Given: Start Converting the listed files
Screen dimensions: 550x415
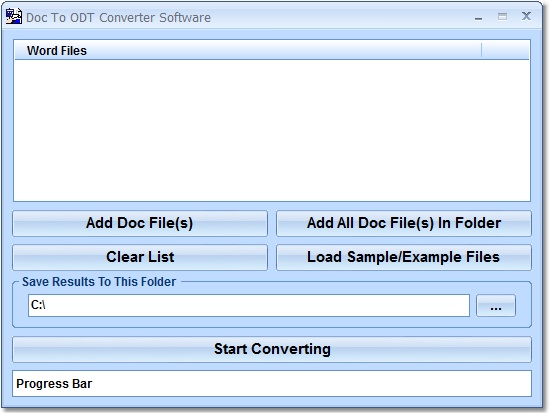Looking at the screenshot, I should point(272,349).
